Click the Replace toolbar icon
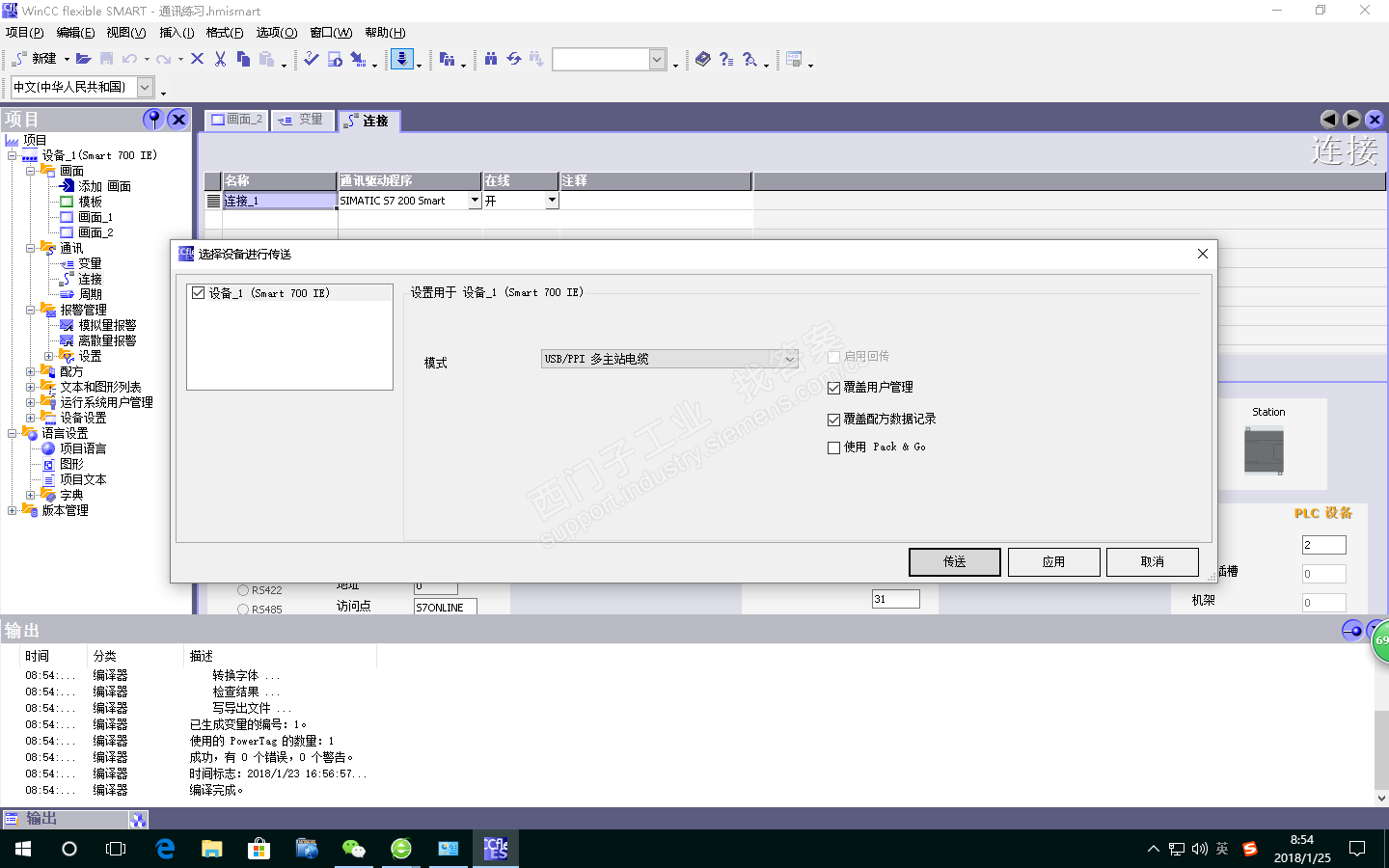 pos(514,59)
